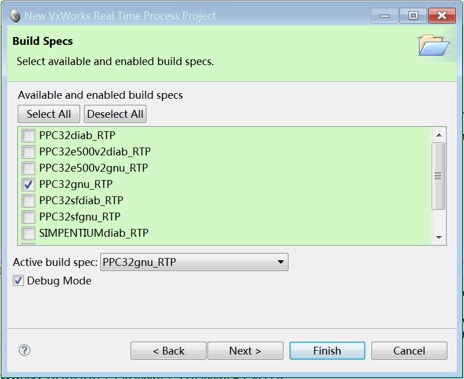The height and width of the screenshot is (379, 464).
Task: Click the Select All button
Action: coord(49,114)
